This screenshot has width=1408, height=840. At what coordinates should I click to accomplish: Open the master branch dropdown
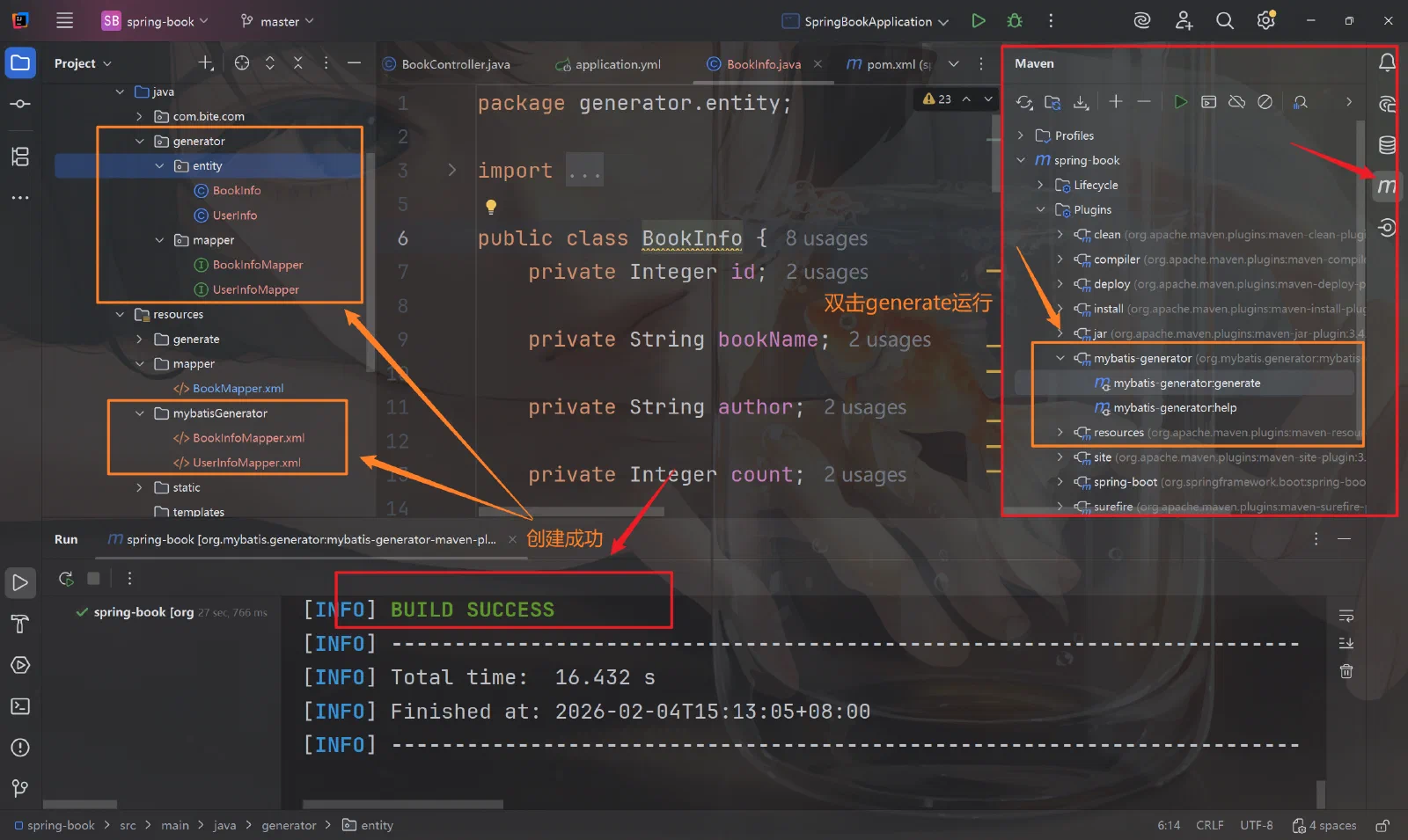pos(278,21)
